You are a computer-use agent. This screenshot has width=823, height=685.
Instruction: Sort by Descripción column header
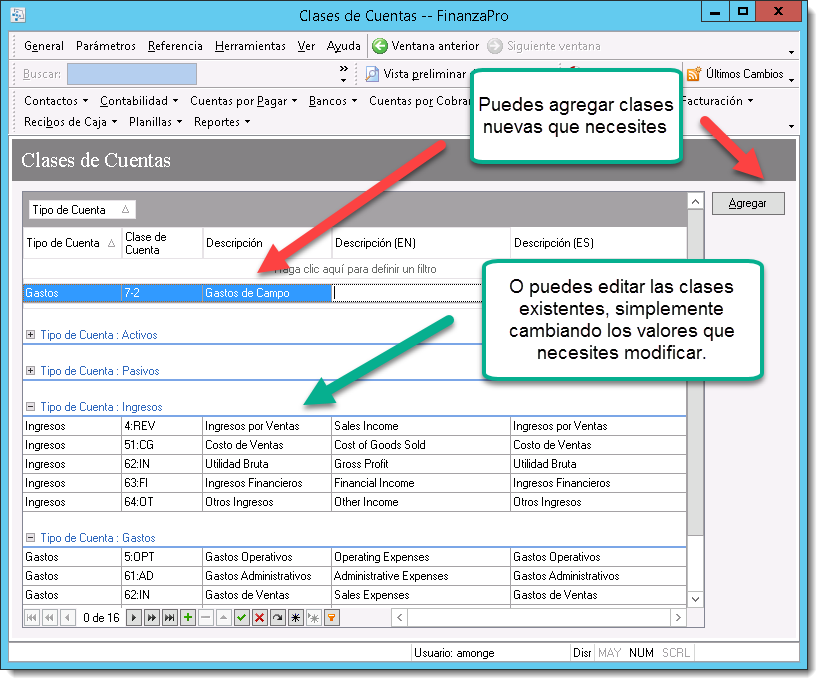pos(268,243)
